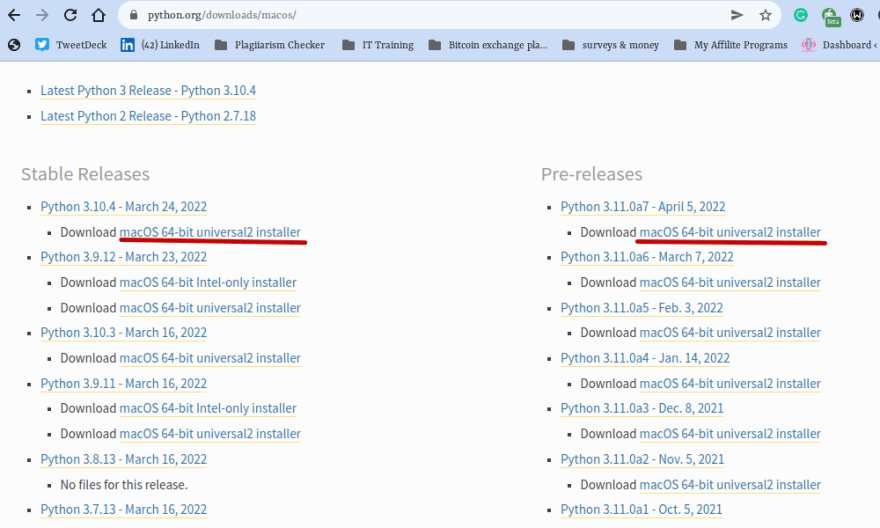880x528 pixels.
Task: Open Python 3.11.0a2 - Nov. 5, 2021 pre-release
Action: click(642, 460)
